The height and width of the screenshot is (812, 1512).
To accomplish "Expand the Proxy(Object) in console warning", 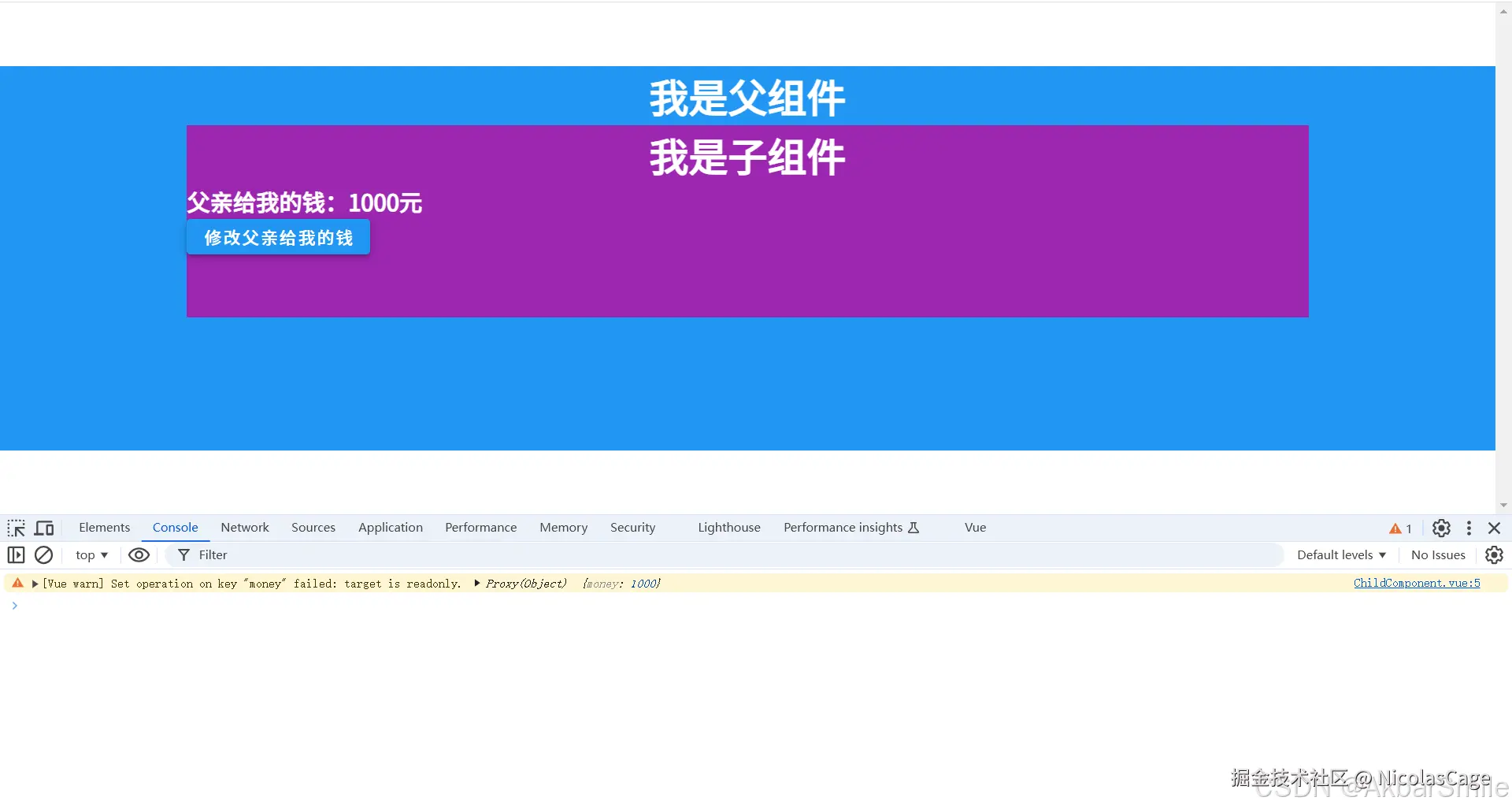I will coord(478,584).
